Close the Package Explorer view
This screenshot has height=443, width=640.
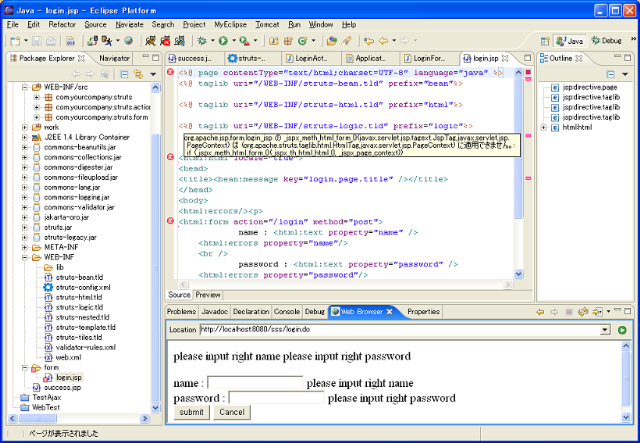point(81,58)
